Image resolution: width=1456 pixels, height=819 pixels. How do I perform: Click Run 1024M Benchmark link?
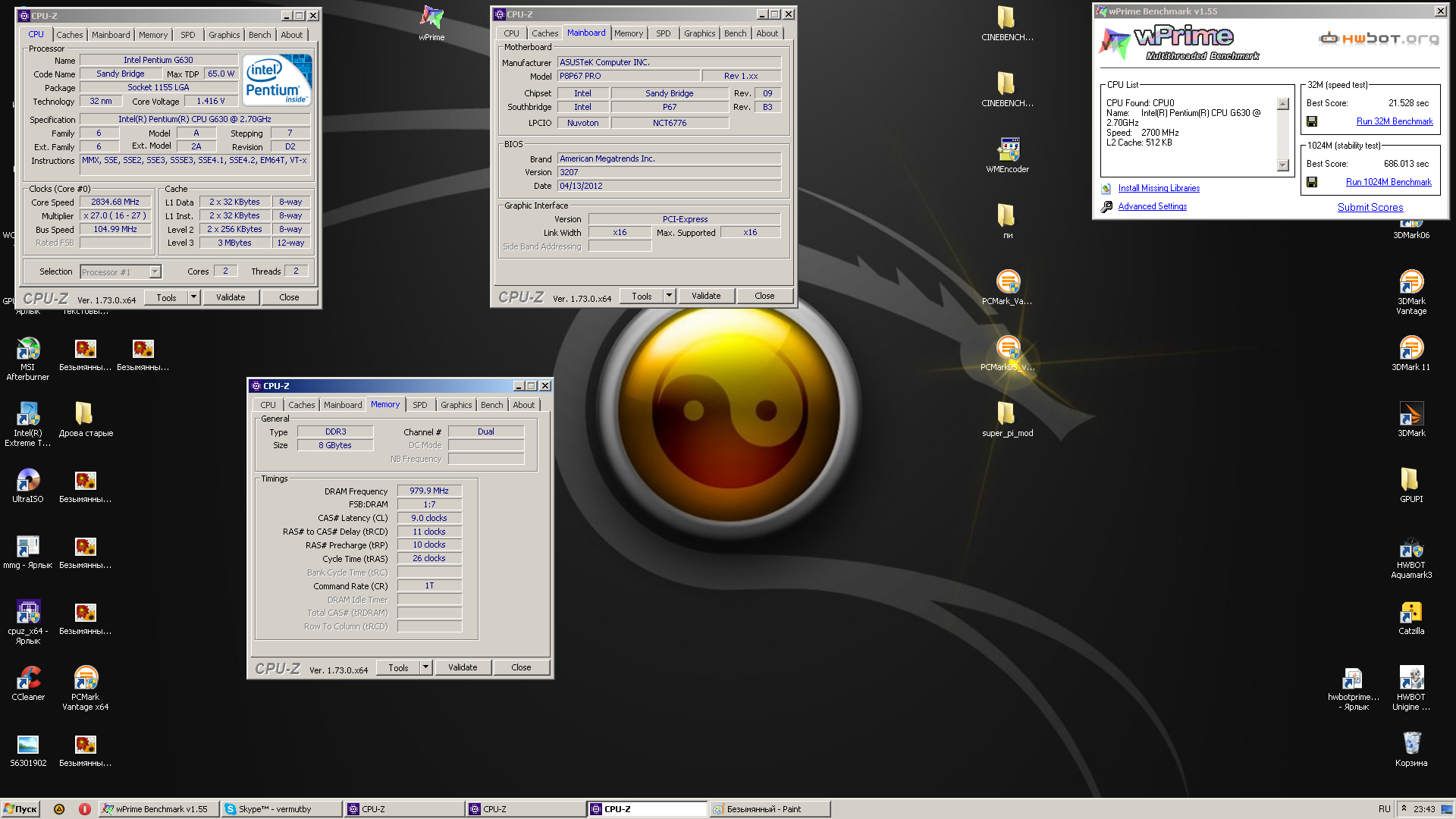coord(1389,182)
